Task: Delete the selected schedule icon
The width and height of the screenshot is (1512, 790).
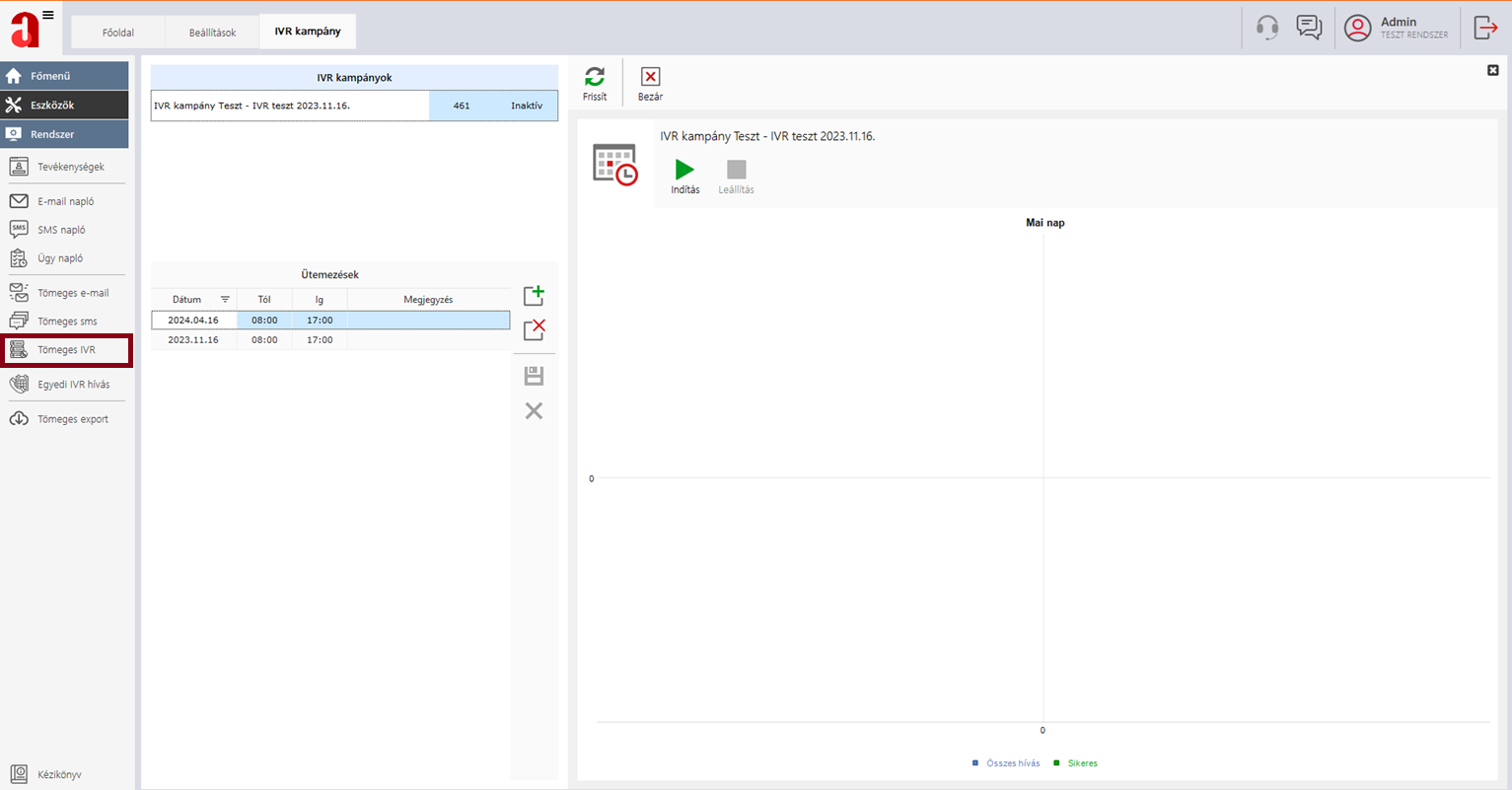Action: pyautogui.click(x=534, y=329)
